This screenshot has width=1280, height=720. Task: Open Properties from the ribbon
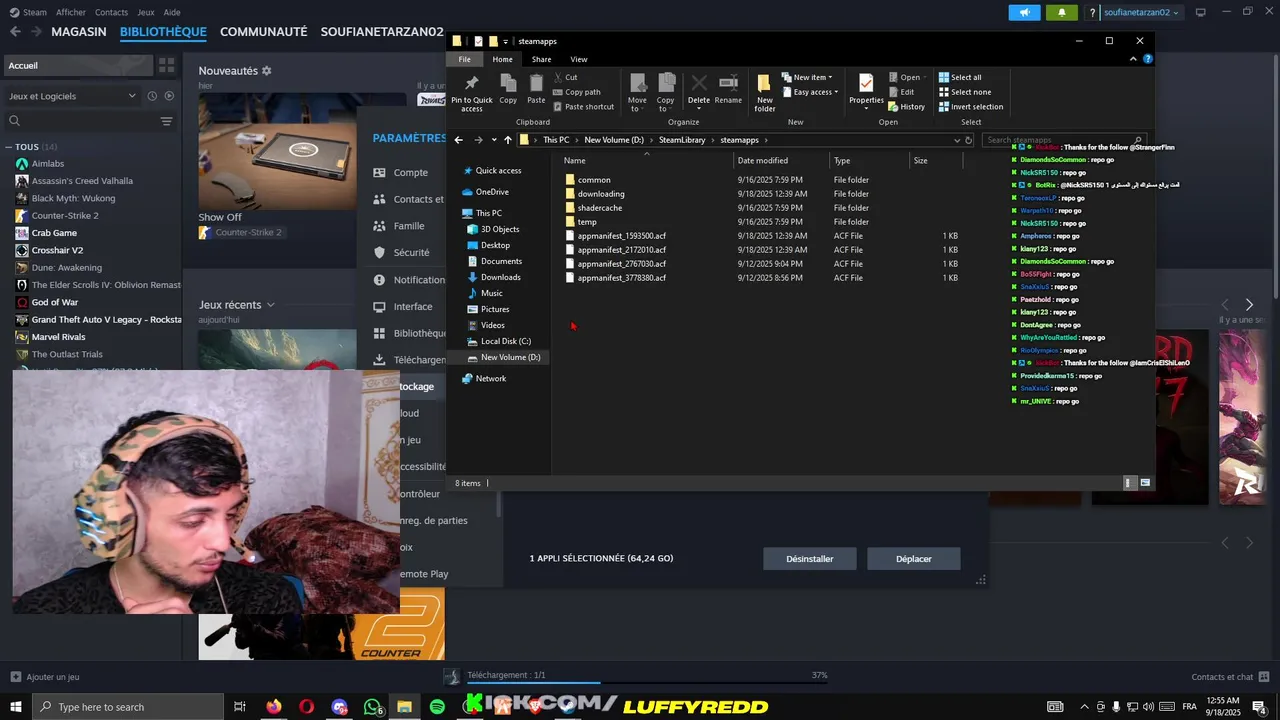tap(866, 89)
